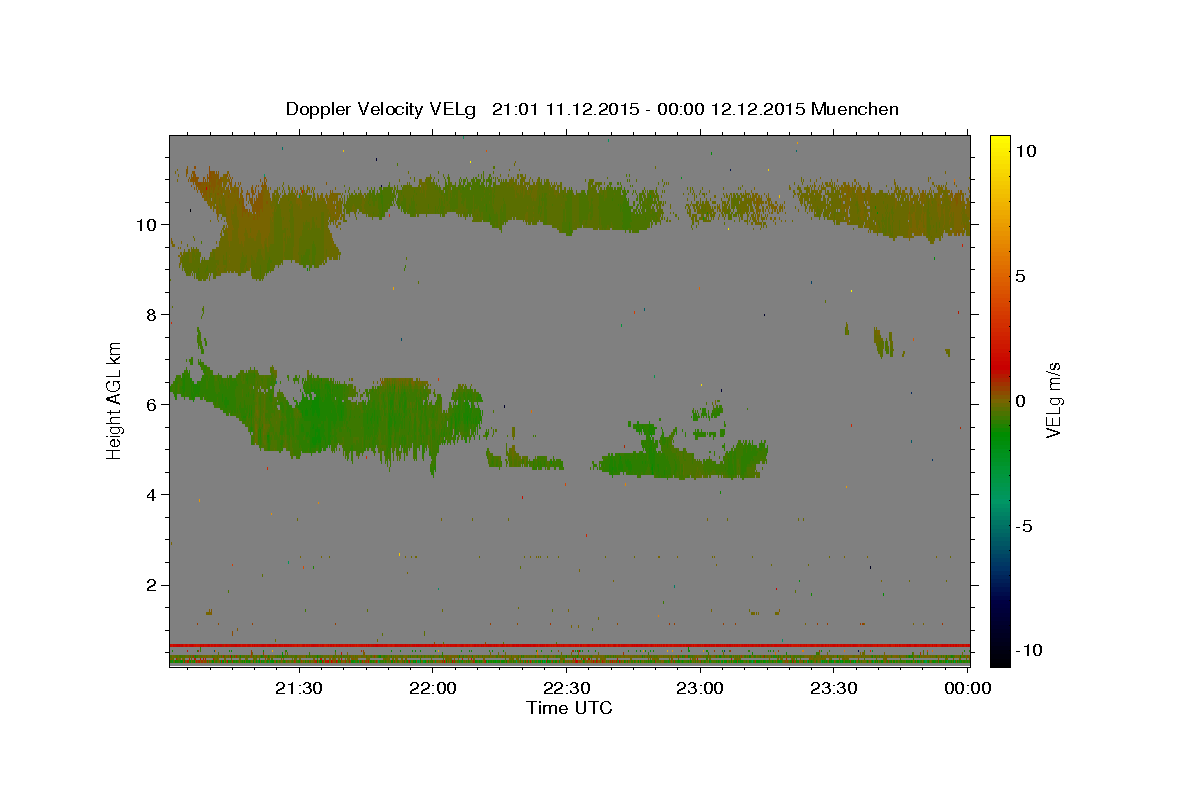The image size is (1200, 800).
Task: Click the green cloud patch near 23:00 at 5 km
Action: (685, 459)
